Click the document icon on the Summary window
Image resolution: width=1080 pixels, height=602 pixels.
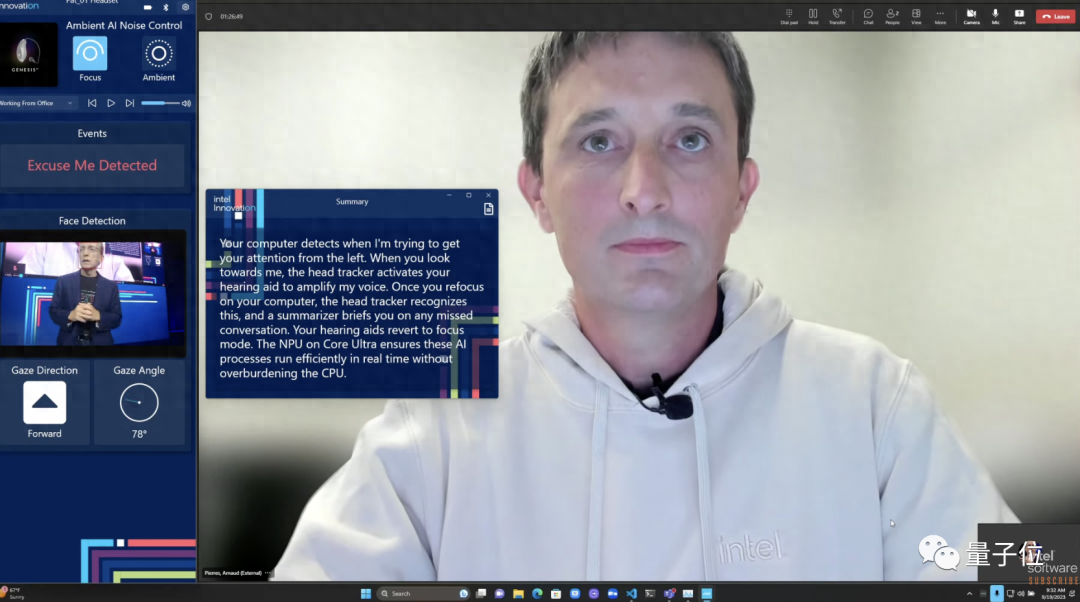pyautogui.click(x=488, y=208)
